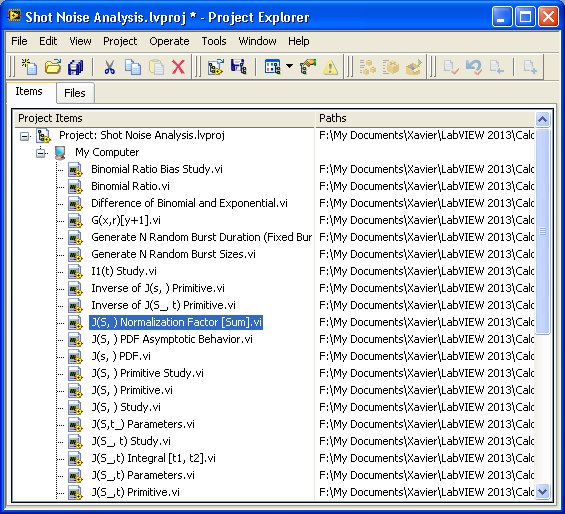The height and width of the screenshot is (514, 565).
Task: Select J(S, ) Normalization Factor [Sum].vi
Action: pyautogui.click(x=176, y=322)
